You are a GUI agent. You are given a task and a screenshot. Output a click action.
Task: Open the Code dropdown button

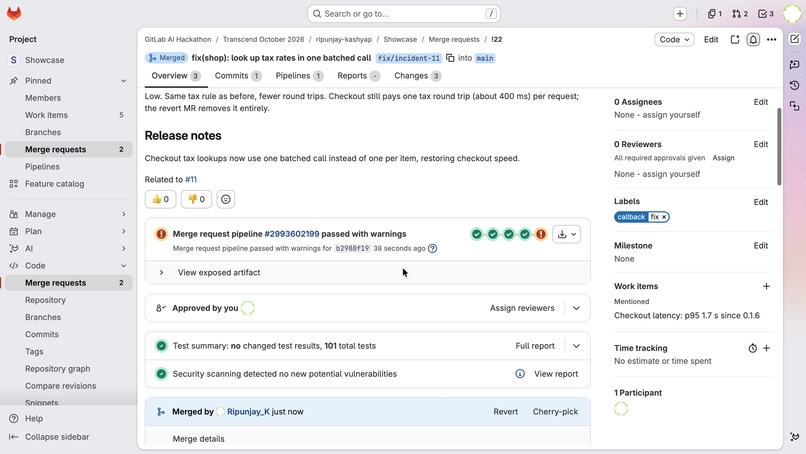674,40
